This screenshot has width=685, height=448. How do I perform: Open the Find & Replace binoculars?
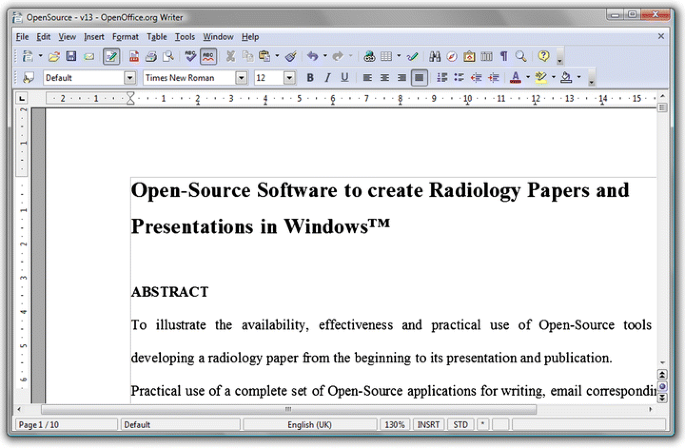(x=435, y=57)
